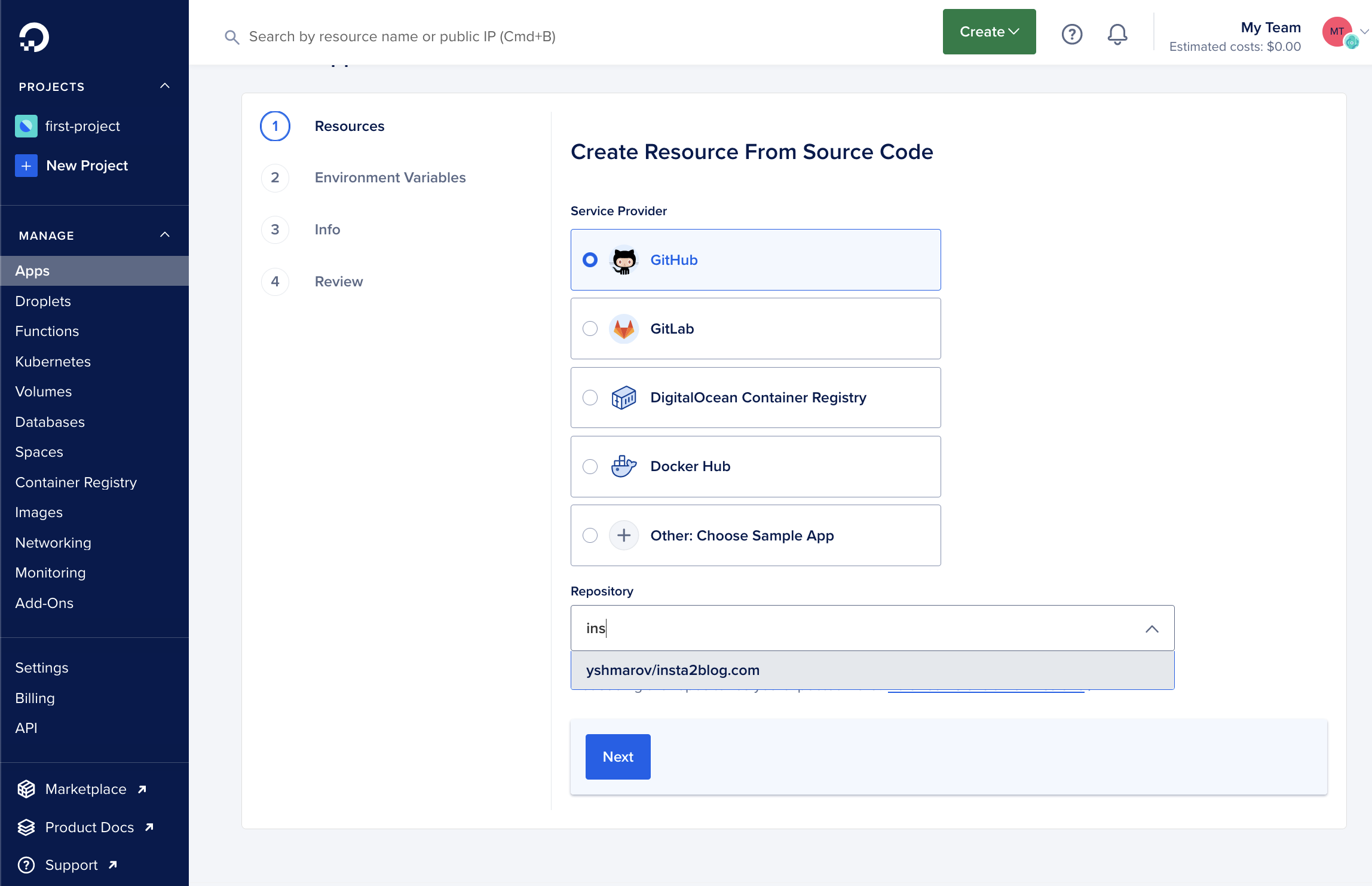Click the Next button to proceed
Screen dimensions: 1372x886
[x=617, y=756]
